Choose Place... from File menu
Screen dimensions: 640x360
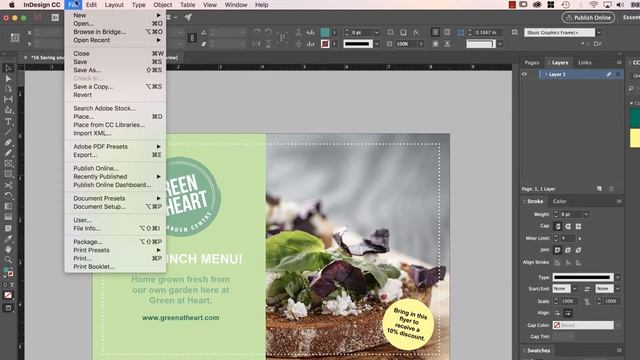click(x=84, y=117)
